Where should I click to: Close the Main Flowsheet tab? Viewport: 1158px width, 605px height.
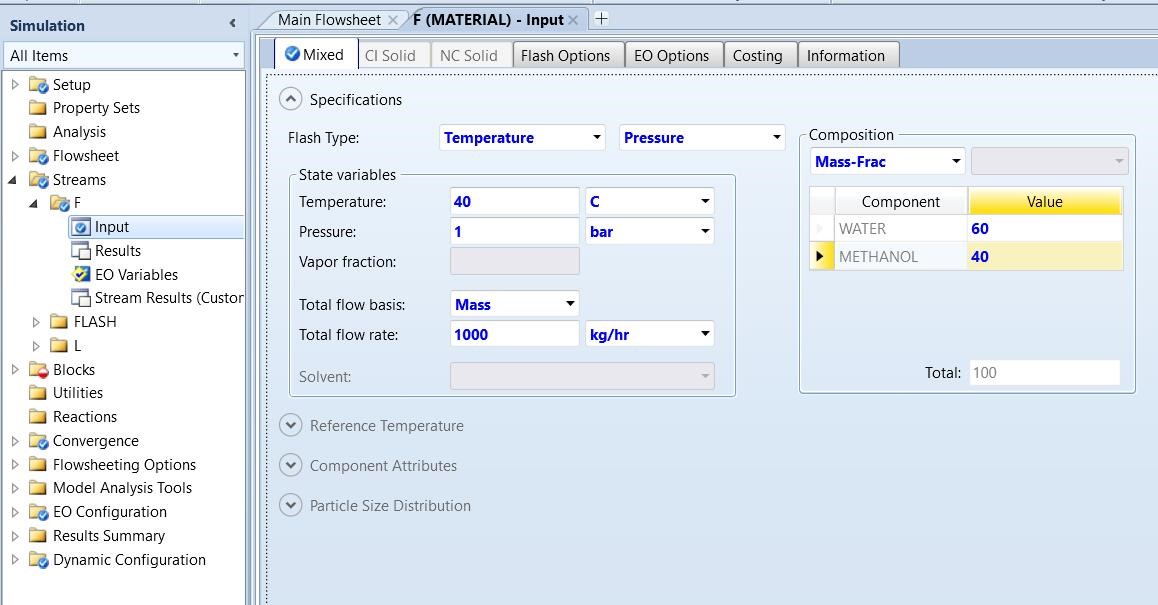pyautogui.click(x=393, y=20)
